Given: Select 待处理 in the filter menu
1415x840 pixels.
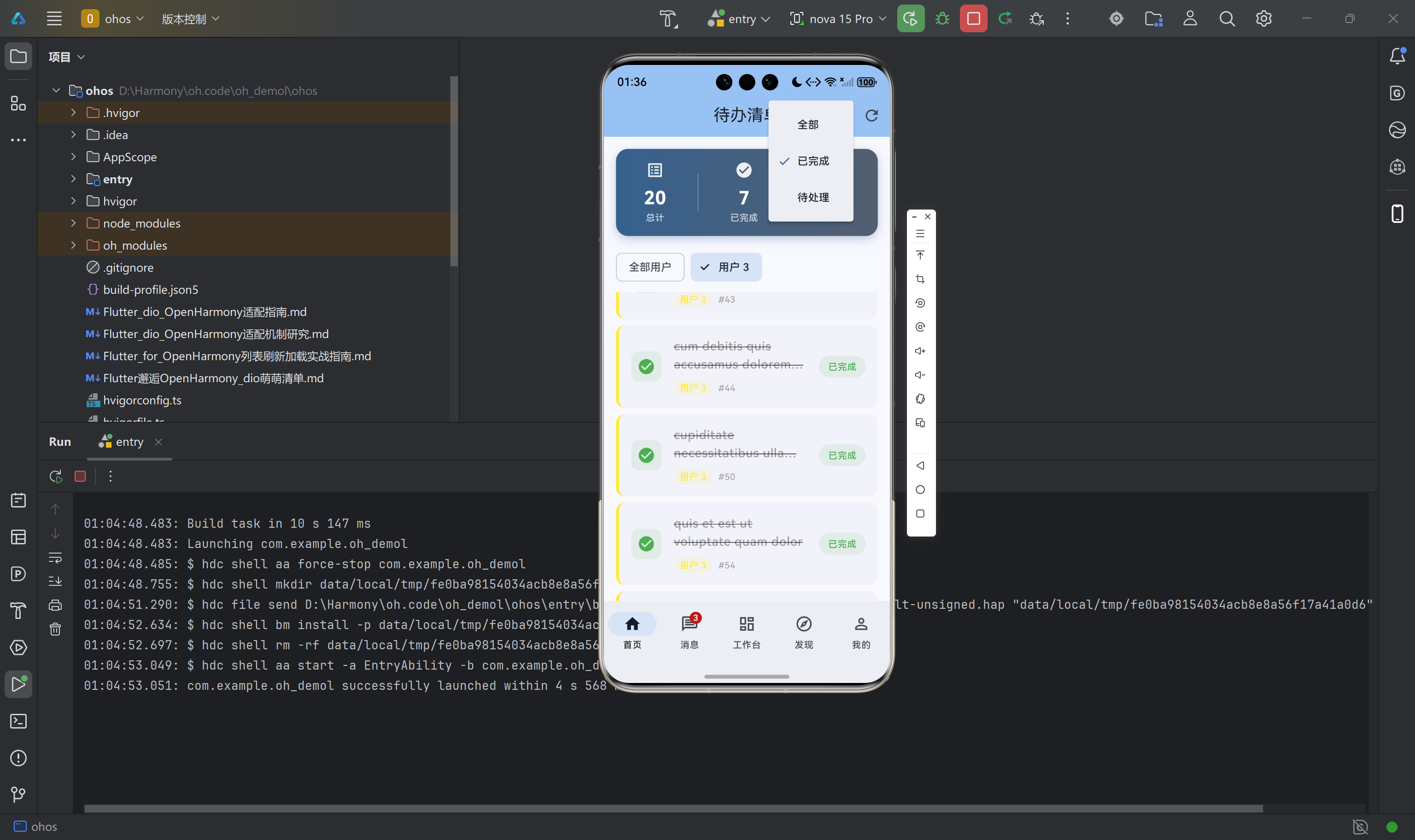Looking at the screenshot, I should pos(812,198).
